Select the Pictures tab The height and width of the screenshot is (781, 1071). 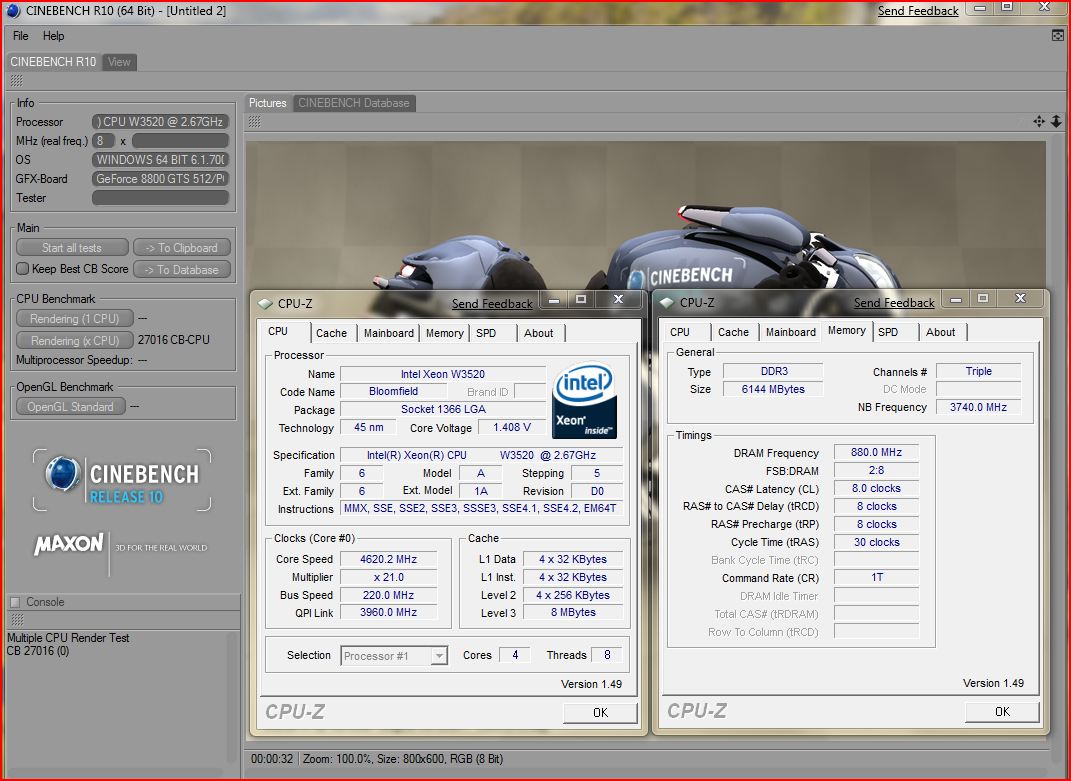coord(268,102)
